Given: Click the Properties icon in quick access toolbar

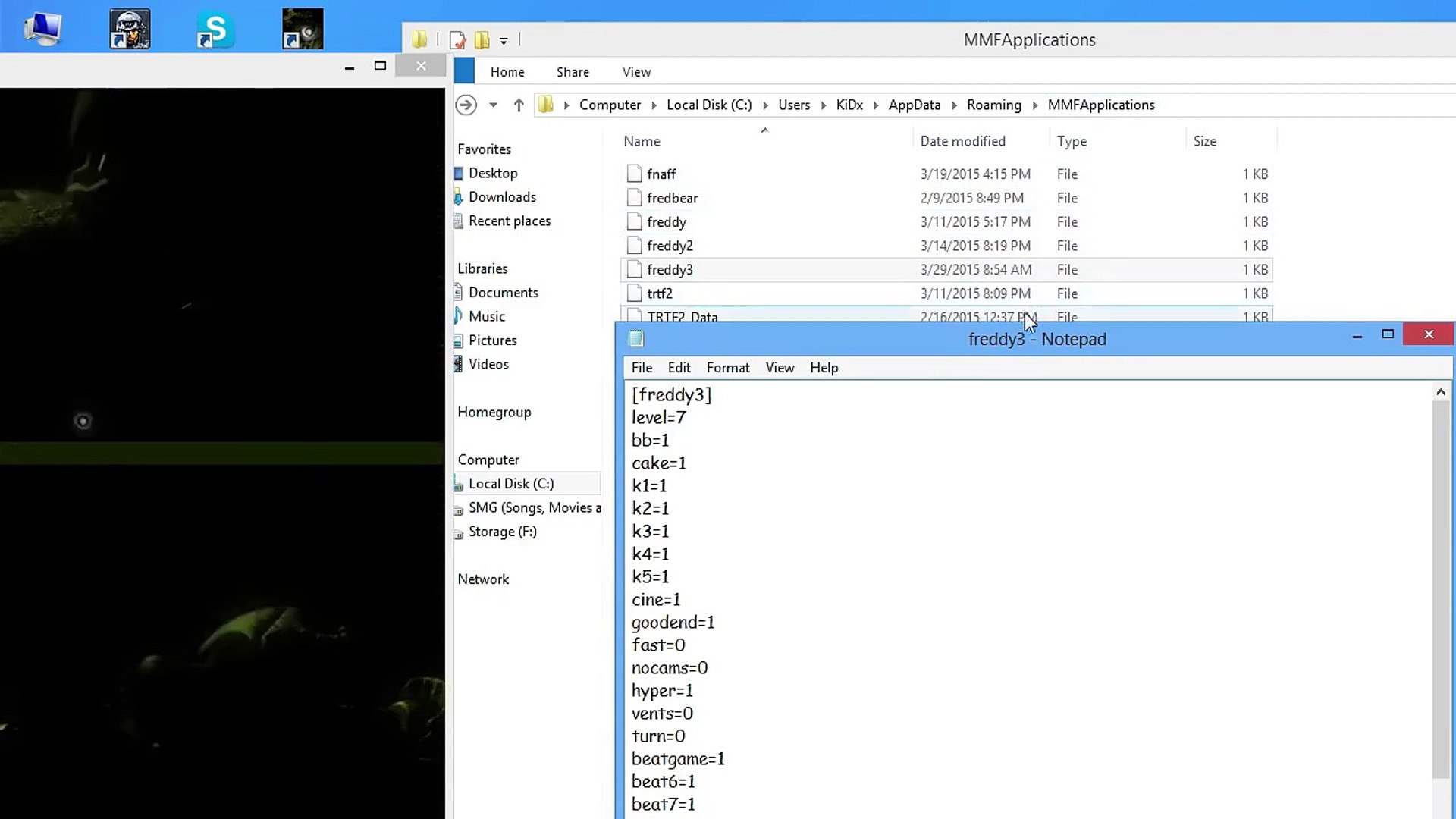Looking at the screenshot, I should [x=457, y=40].
